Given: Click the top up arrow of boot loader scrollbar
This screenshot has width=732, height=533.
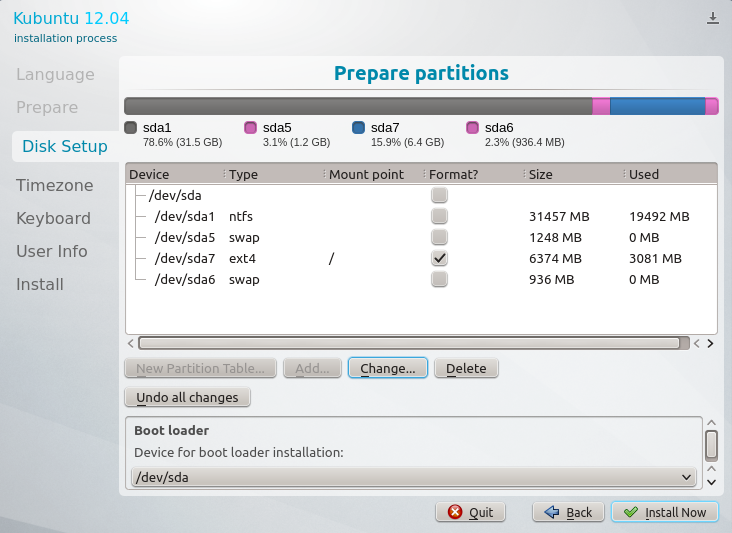Looking at the screenshot, I should 711,423.
